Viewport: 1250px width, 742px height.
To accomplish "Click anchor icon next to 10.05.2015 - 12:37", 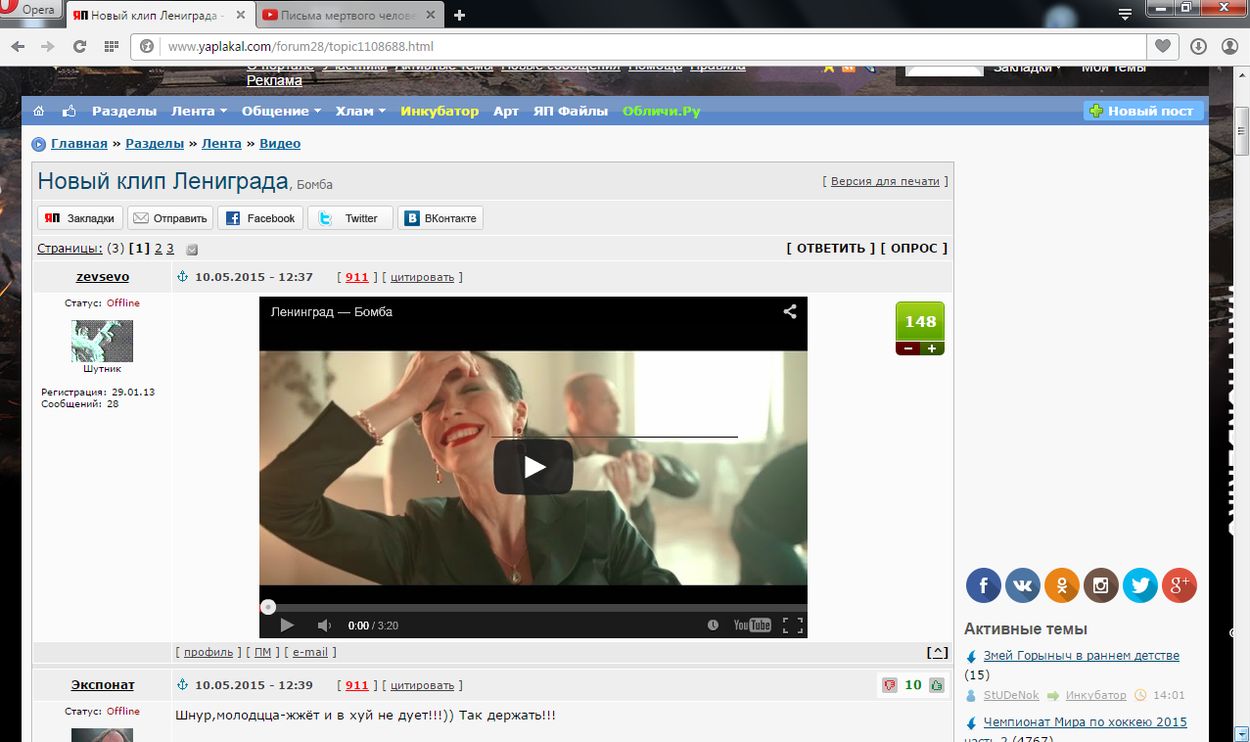I will click(182, 277).
